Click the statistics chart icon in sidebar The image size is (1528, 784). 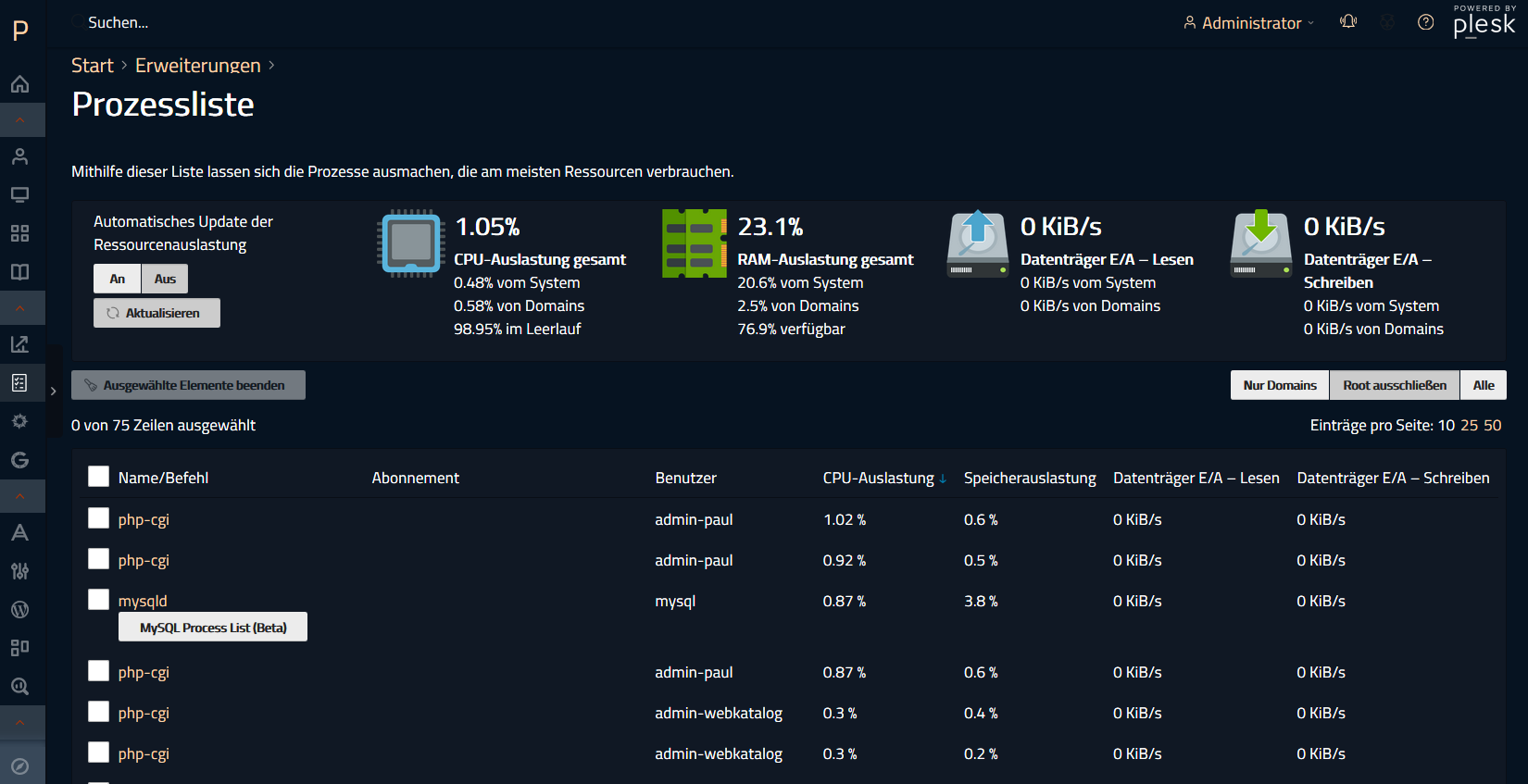coord(19,344)
